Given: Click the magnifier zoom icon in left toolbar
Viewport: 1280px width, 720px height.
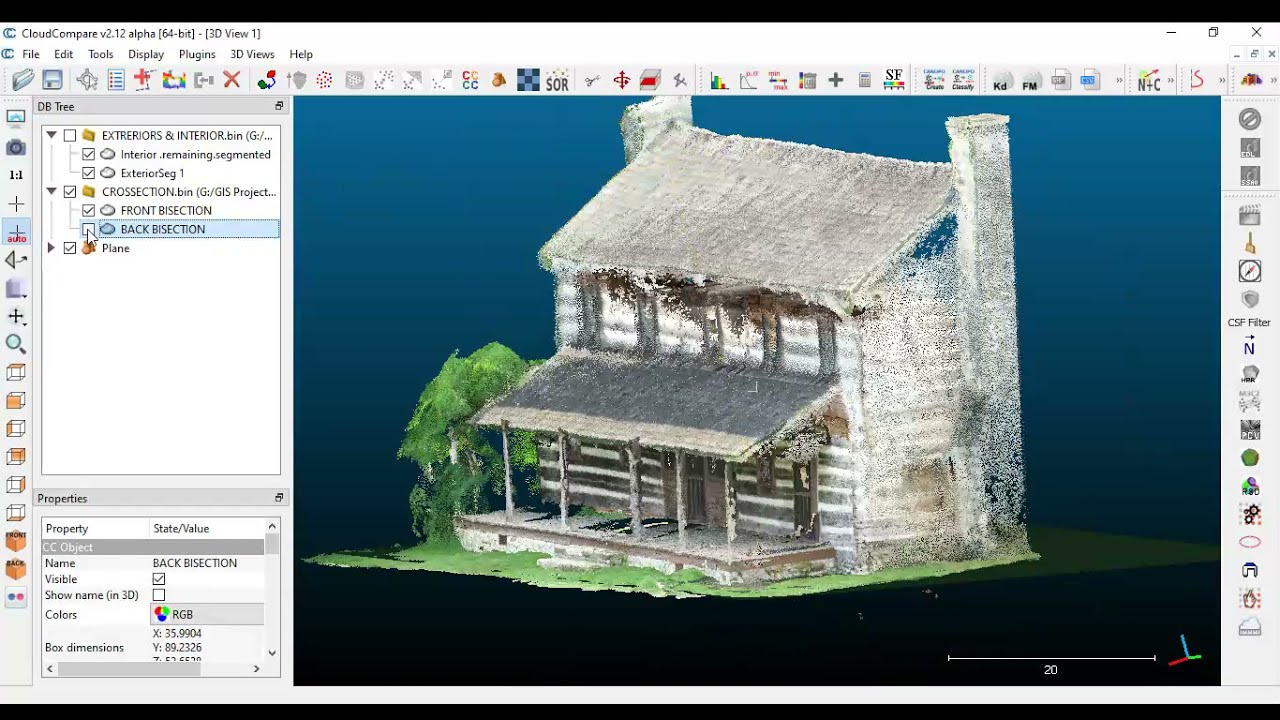Looking at the screenshot, I should 16,344.
